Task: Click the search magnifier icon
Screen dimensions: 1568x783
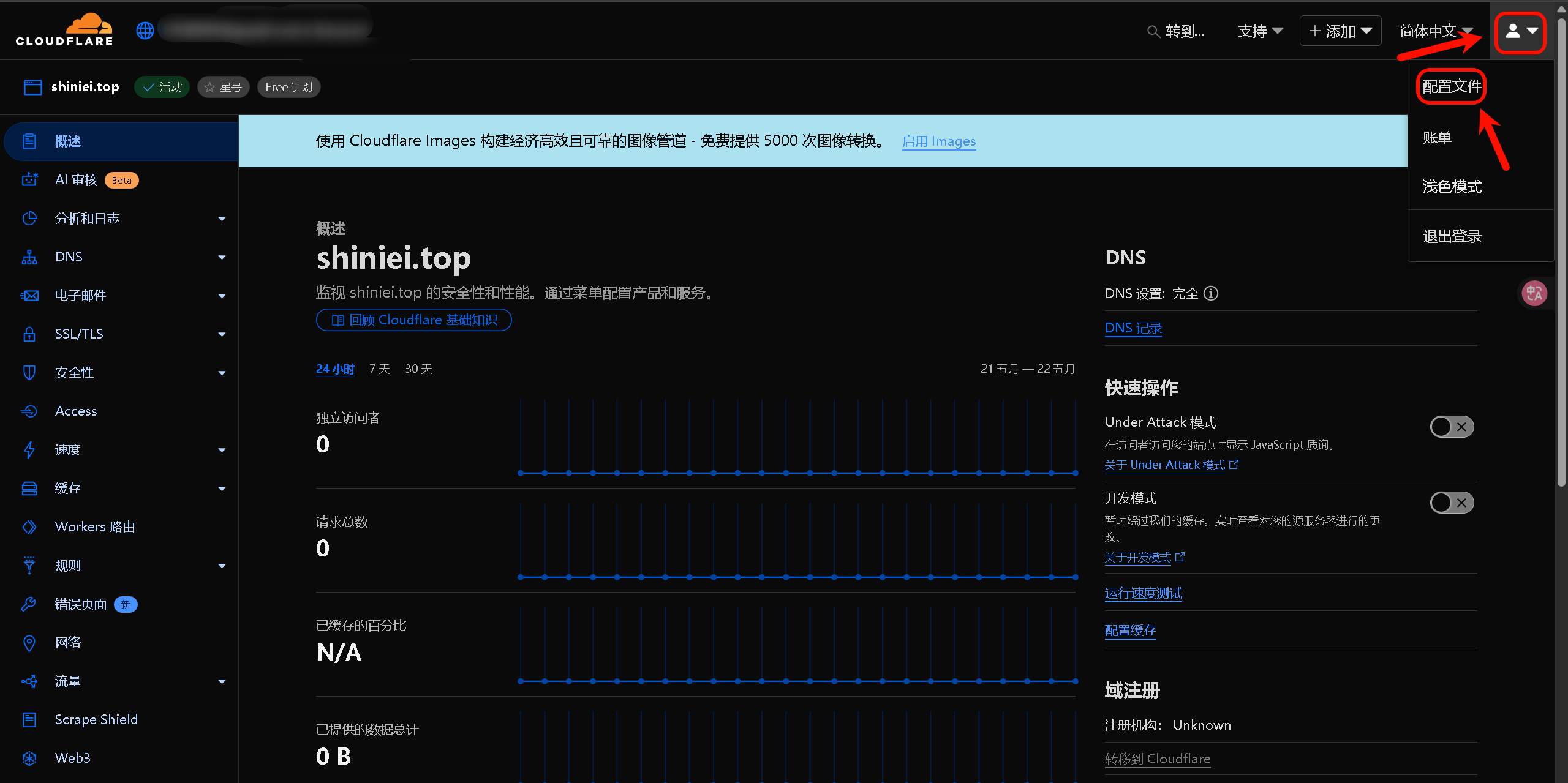Action: pos(1153,31)
